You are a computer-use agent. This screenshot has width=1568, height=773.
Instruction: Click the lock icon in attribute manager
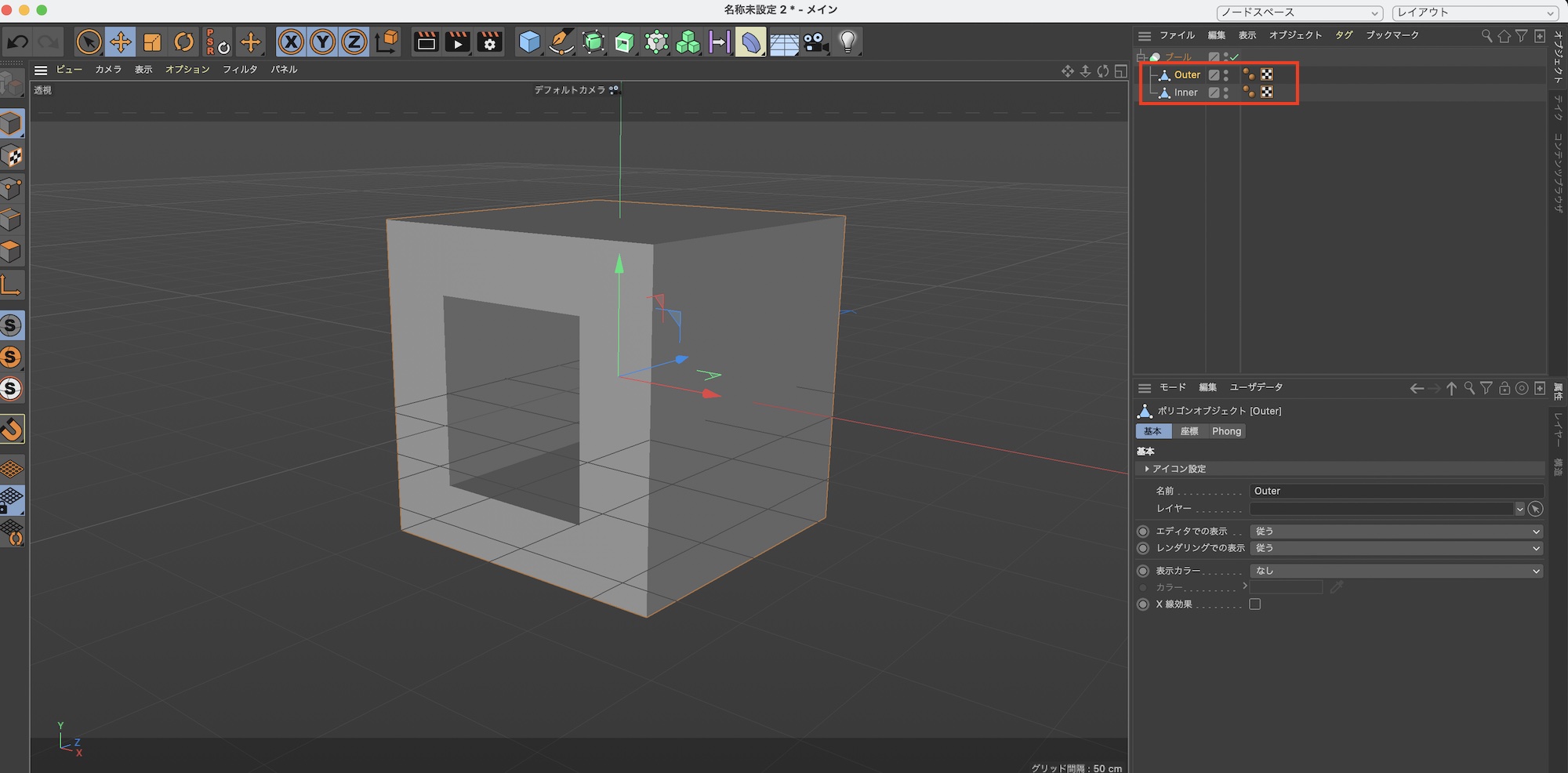click(x=1504, y=388)
